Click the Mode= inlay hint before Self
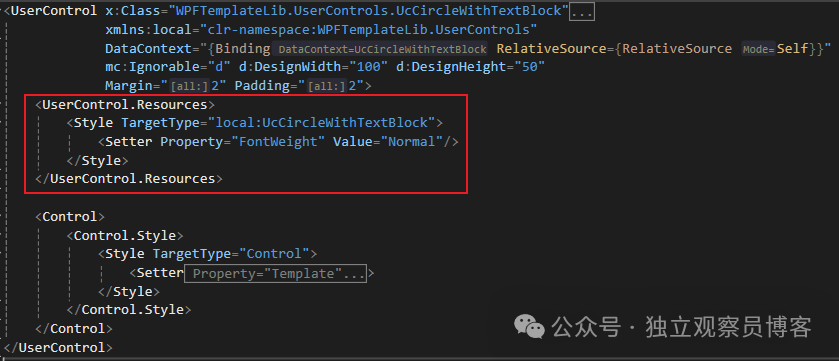This screenshot has width=839, height=361. coord(758,49)
